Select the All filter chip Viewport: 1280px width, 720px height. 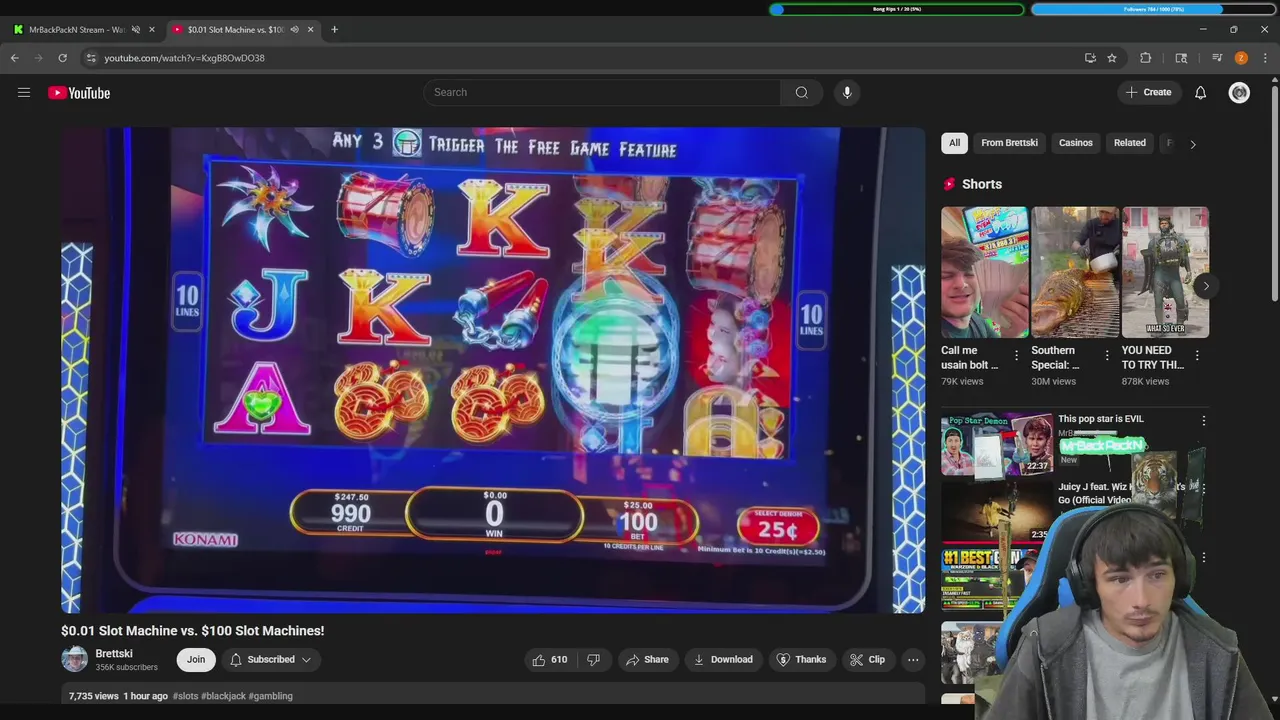(x=954, y=143)
